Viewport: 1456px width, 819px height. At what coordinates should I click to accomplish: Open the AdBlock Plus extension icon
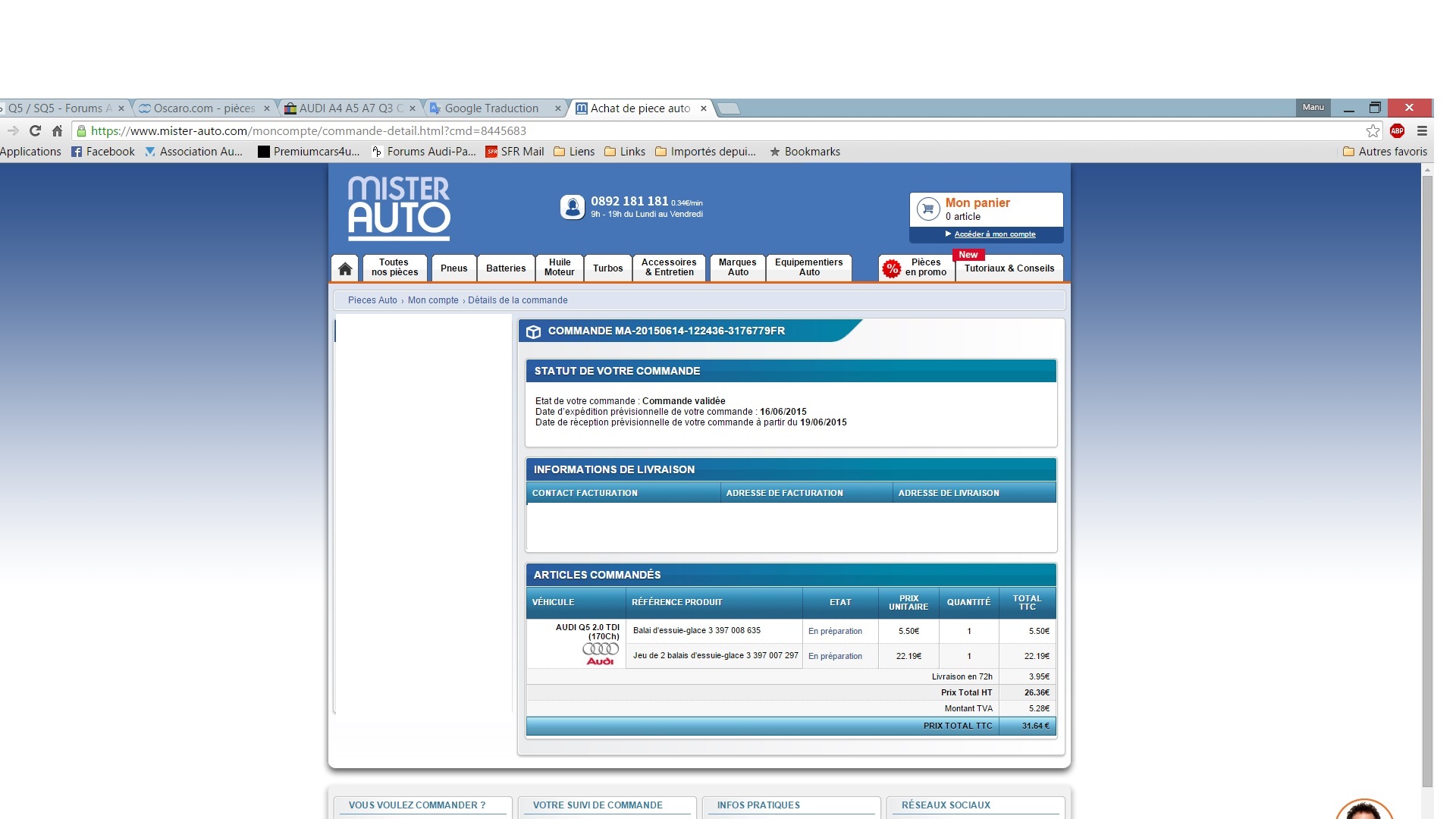click(1397, 130)
